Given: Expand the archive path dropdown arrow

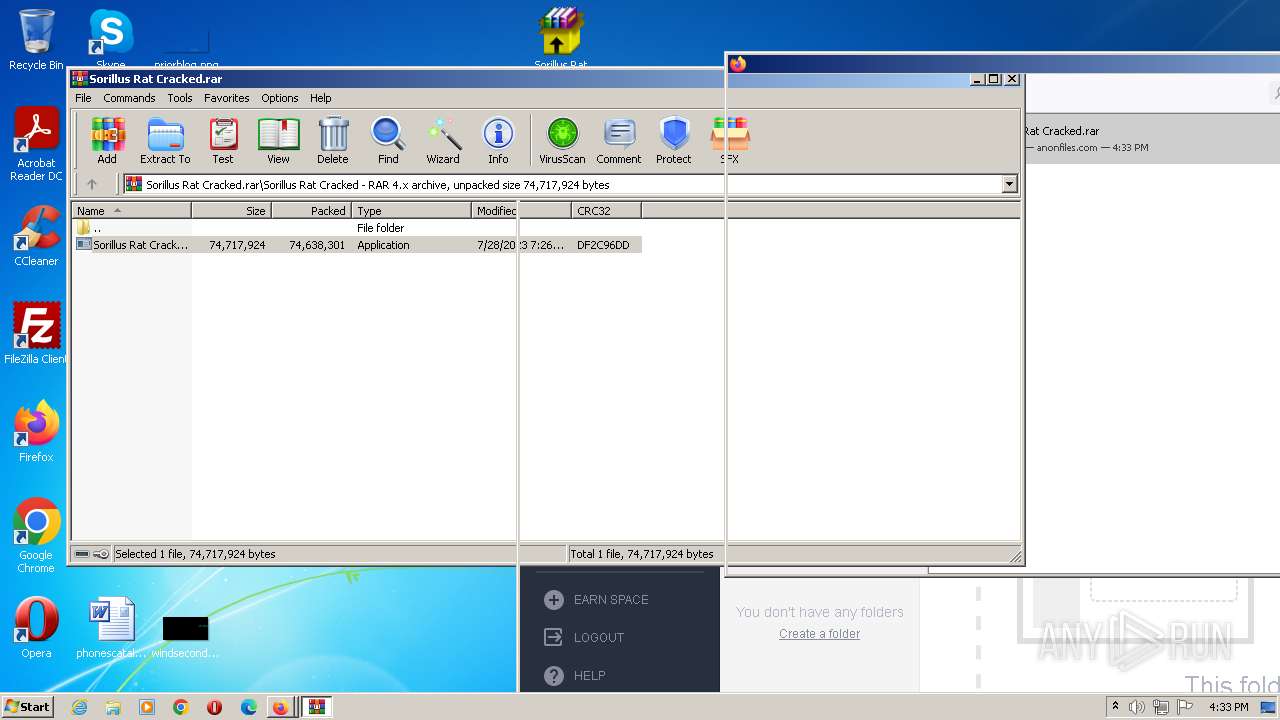Looking at the screenshot, I should pos(1009,184).
